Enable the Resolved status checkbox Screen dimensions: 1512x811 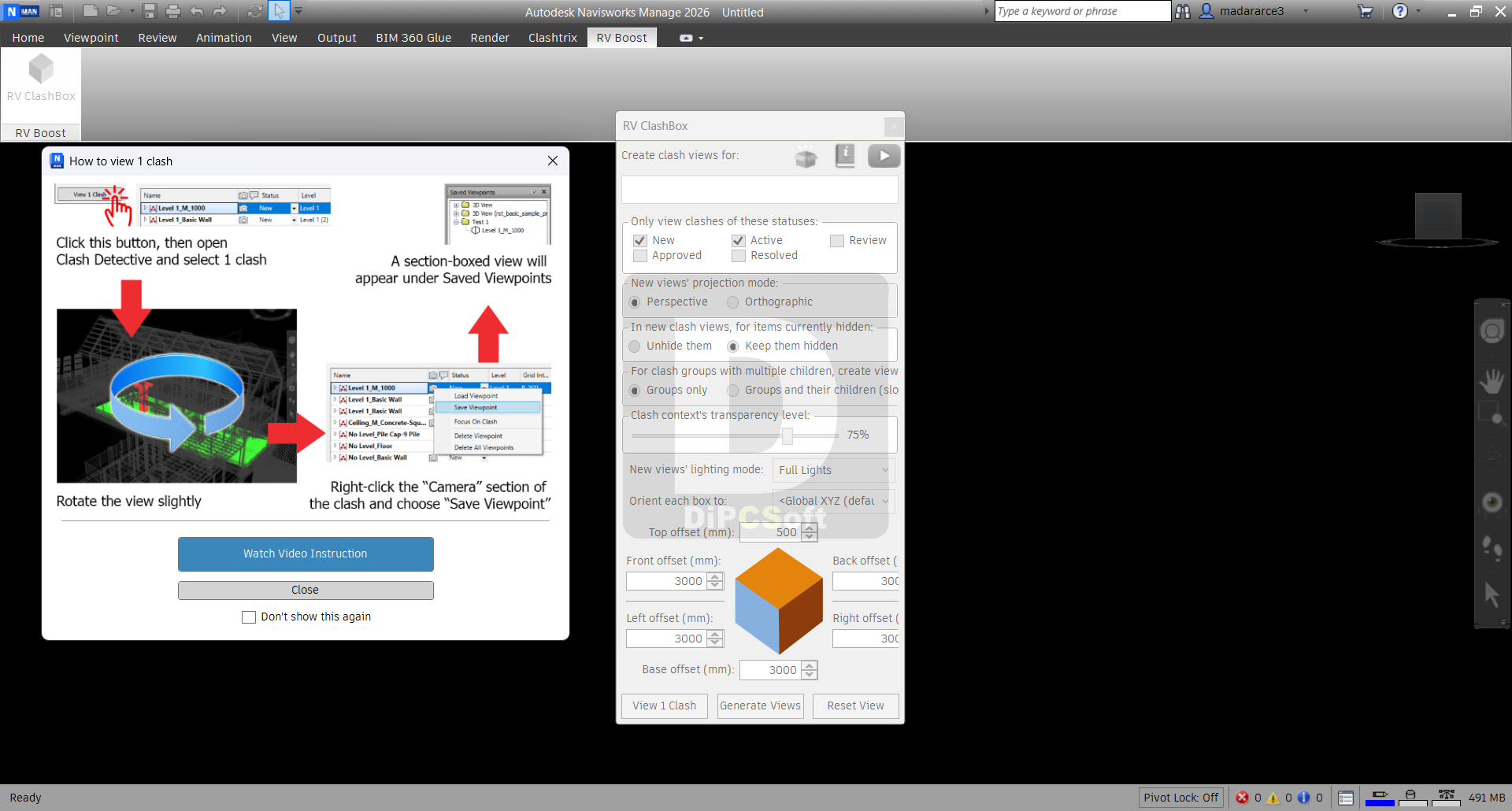[739, 256]
